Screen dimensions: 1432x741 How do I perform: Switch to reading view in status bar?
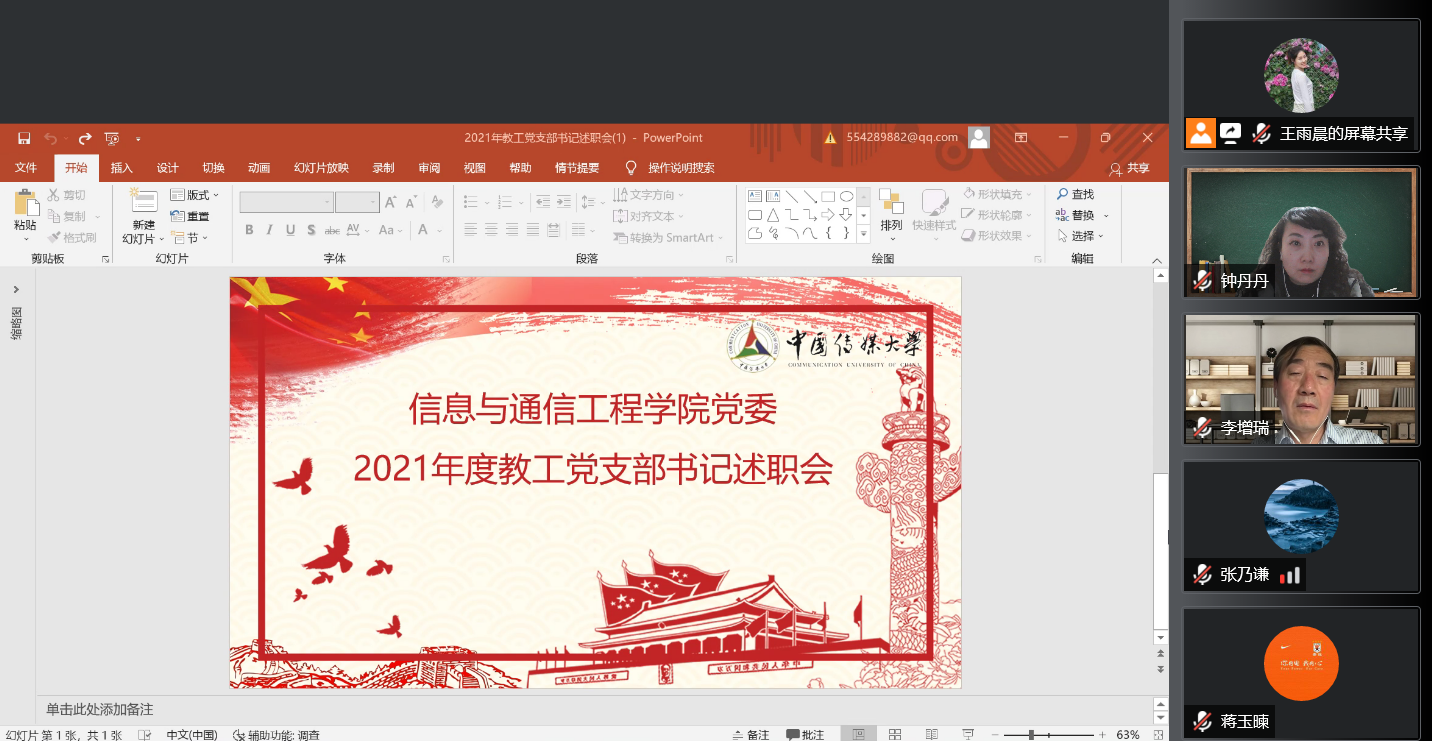[x=932, y=735]
